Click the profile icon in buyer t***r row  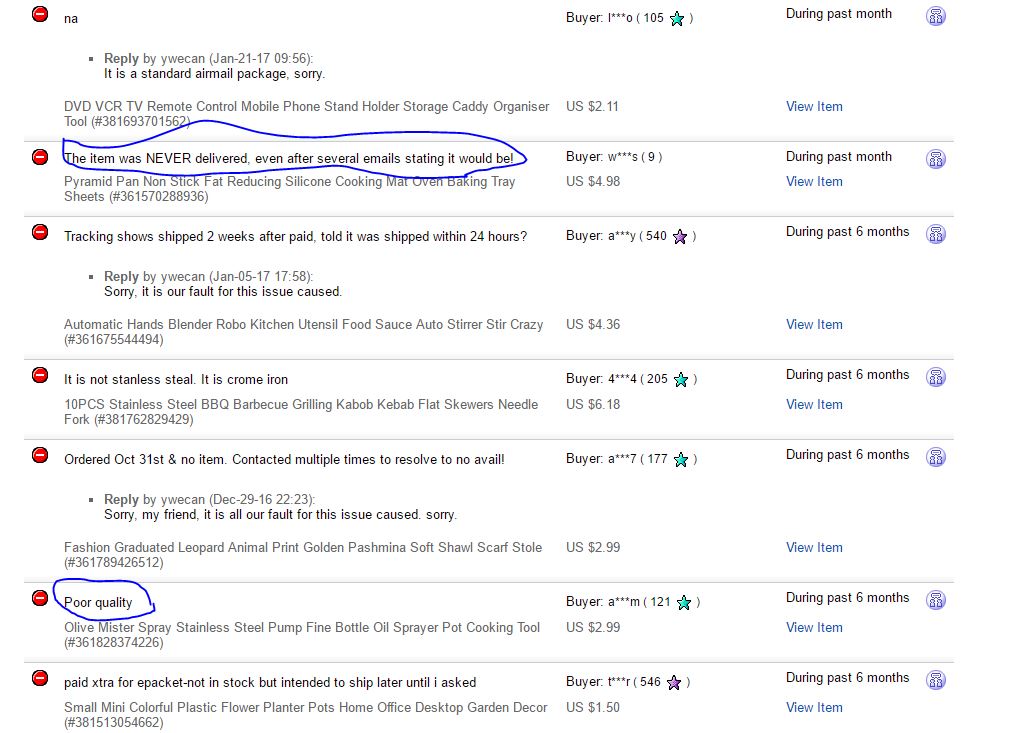[936, 680]
